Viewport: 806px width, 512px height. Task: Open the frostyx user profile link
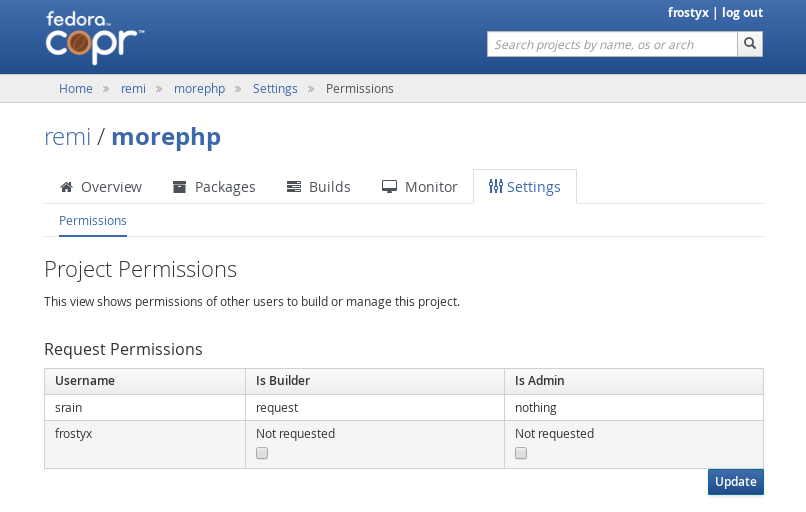[688, 13]
